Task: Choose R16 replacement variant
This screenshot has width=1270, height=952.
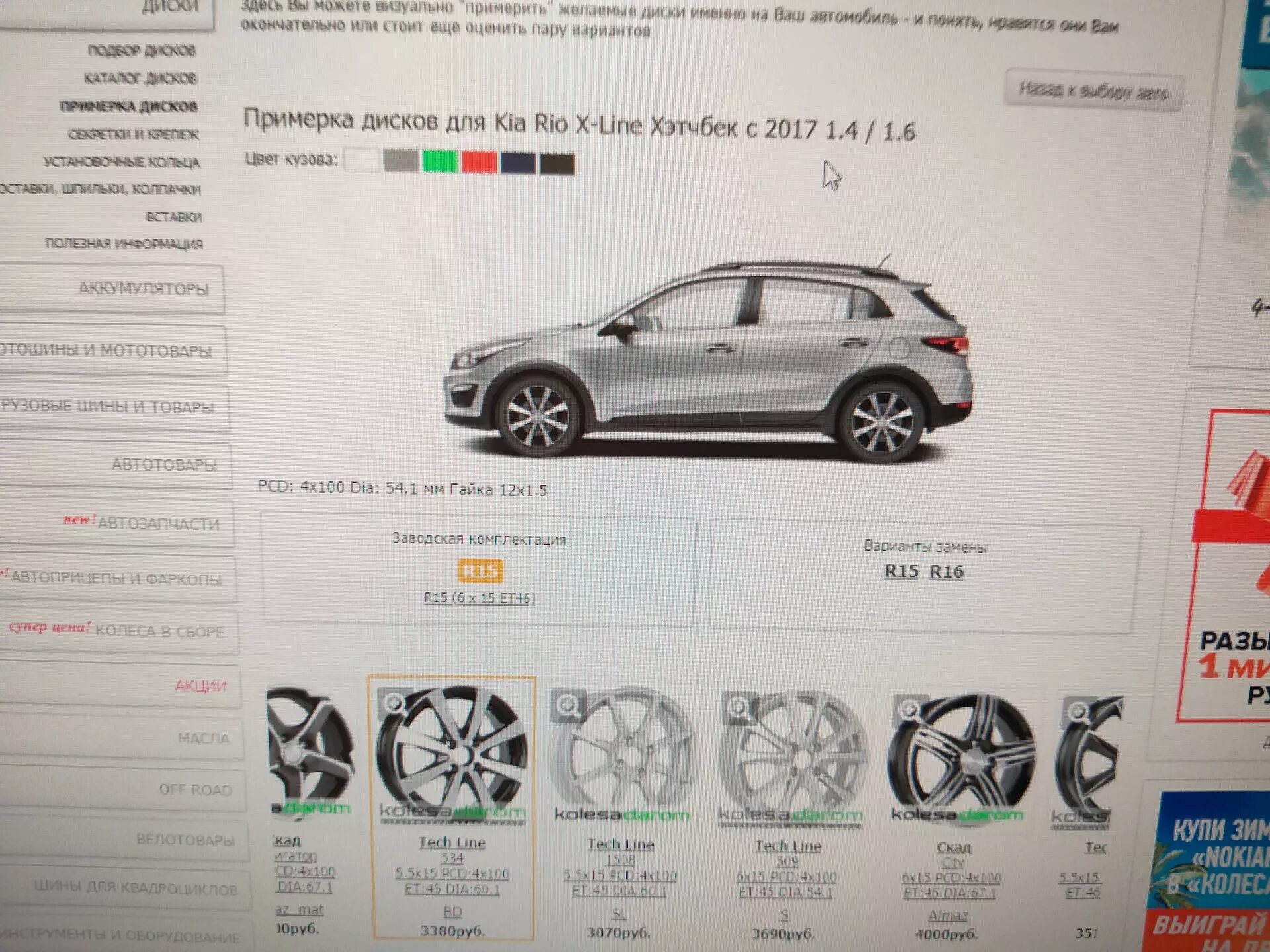Action: (947, 572)
